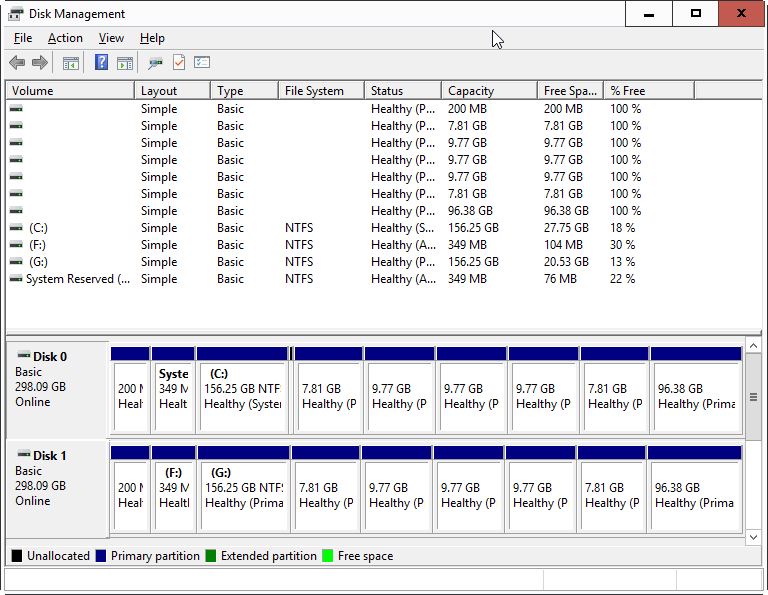The image size is (768, 595).
Task: Click the 27.75 GB free space value
Action: 566,228
